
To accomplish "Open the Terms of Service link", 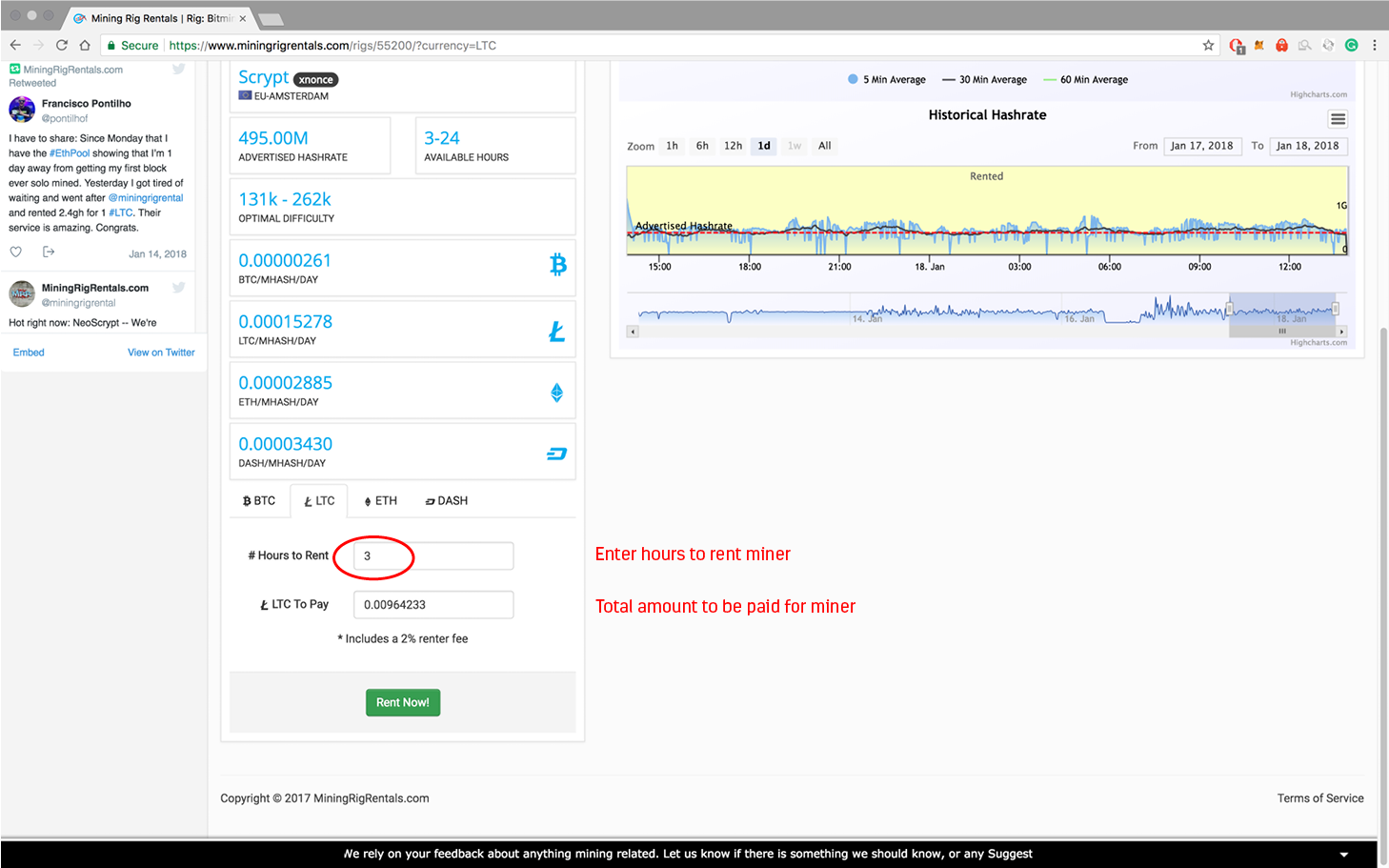I will pyautogui.click(x=1320, y=798).
